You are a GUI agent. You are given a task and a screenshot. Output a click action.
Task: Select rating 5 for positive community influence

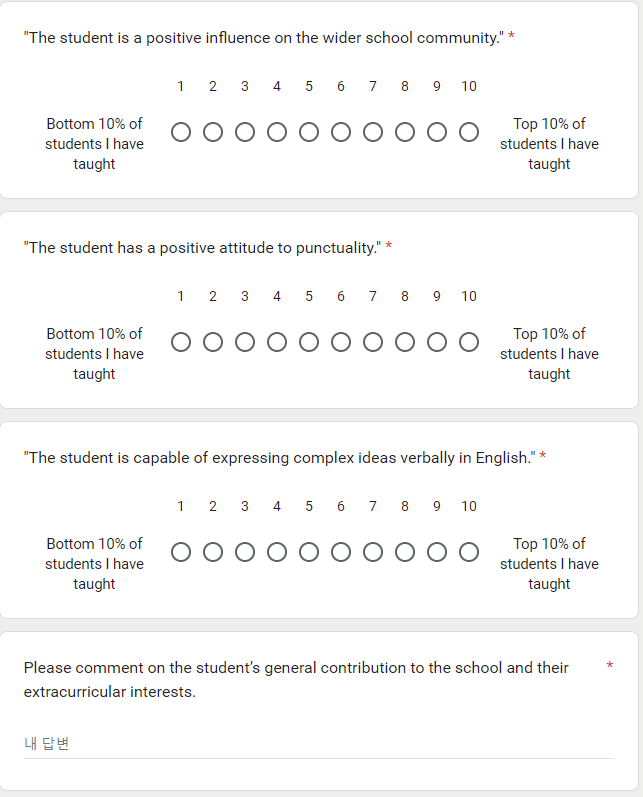pos(309,132)
